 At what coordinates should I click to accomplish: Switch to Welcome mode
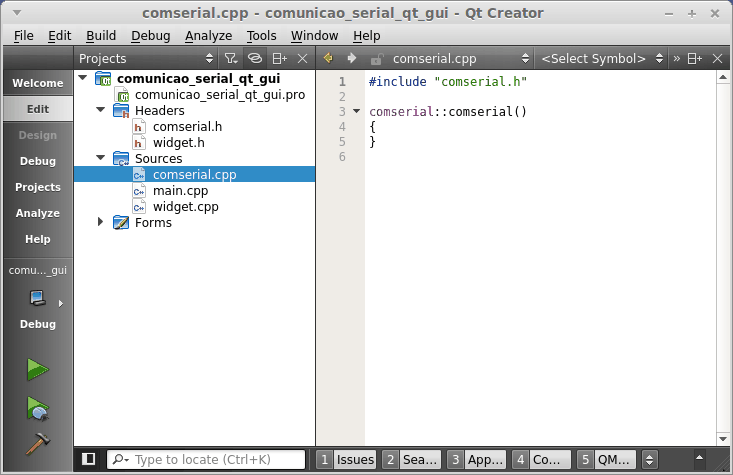click(38, 83)
